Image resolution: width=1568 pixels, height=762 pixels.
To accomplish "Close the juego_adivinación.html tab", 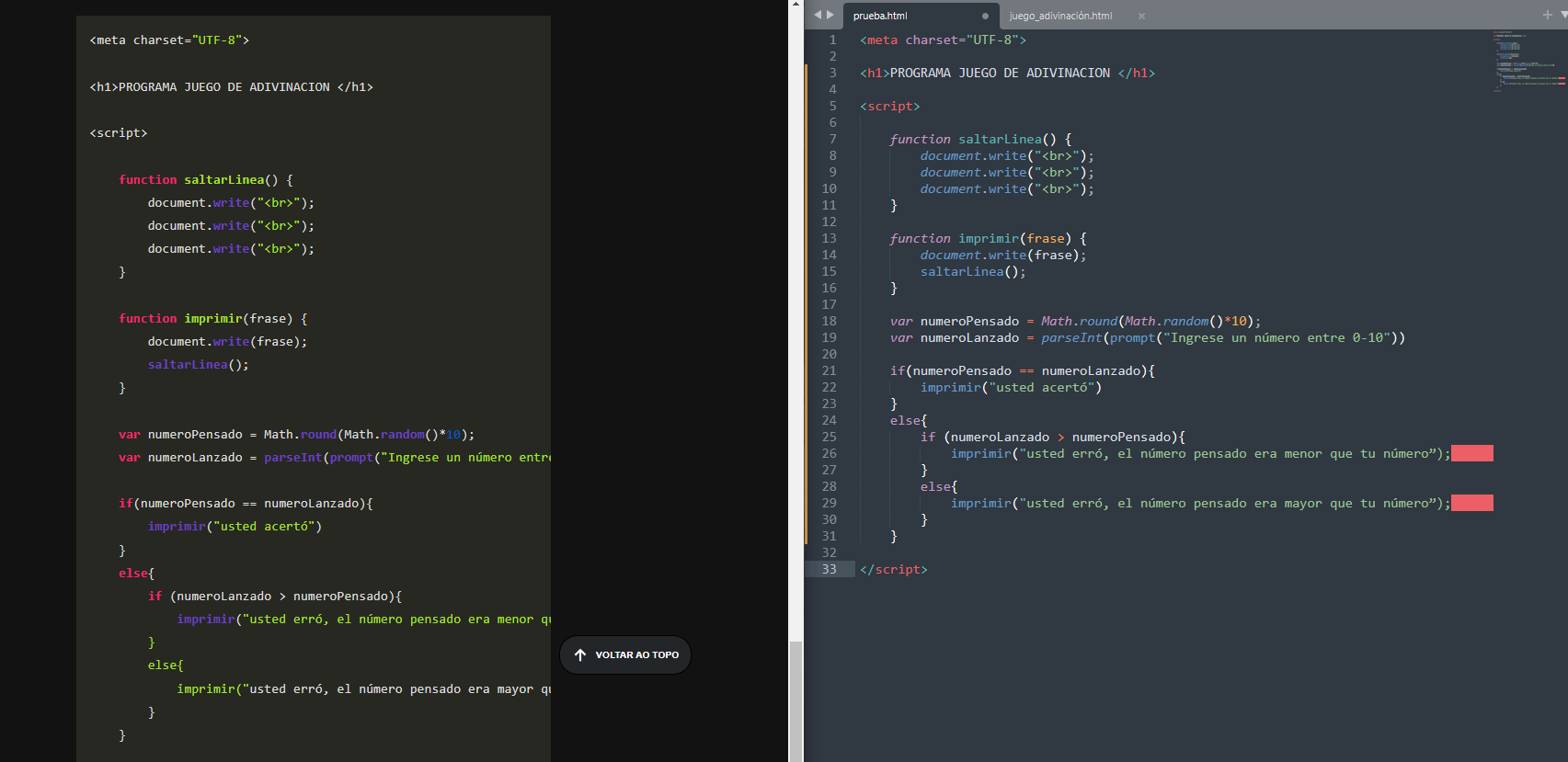I will point(1141,16).
